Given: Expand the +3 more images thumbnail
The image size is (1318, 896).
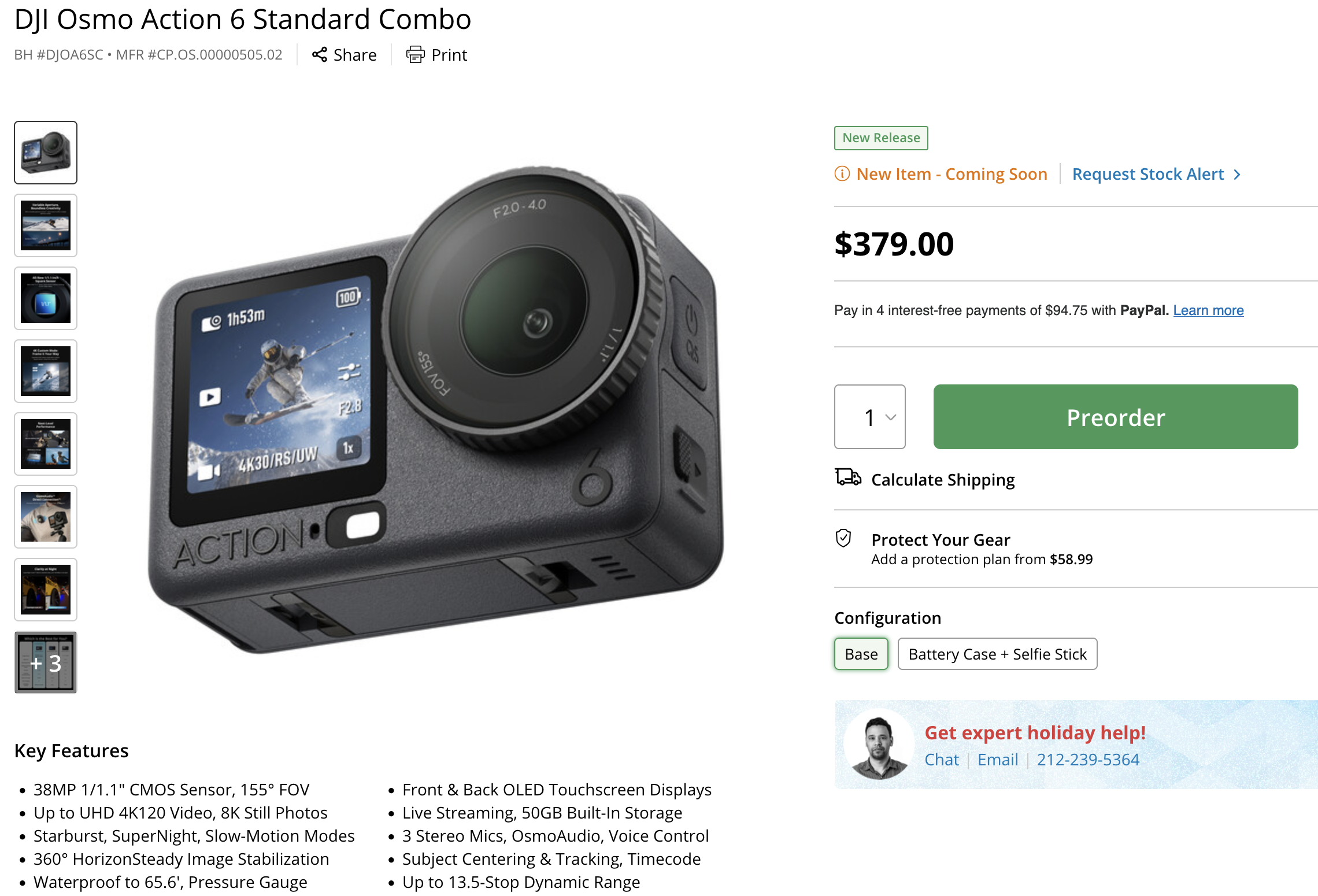Looking at the screenshot, I should 46,662.
